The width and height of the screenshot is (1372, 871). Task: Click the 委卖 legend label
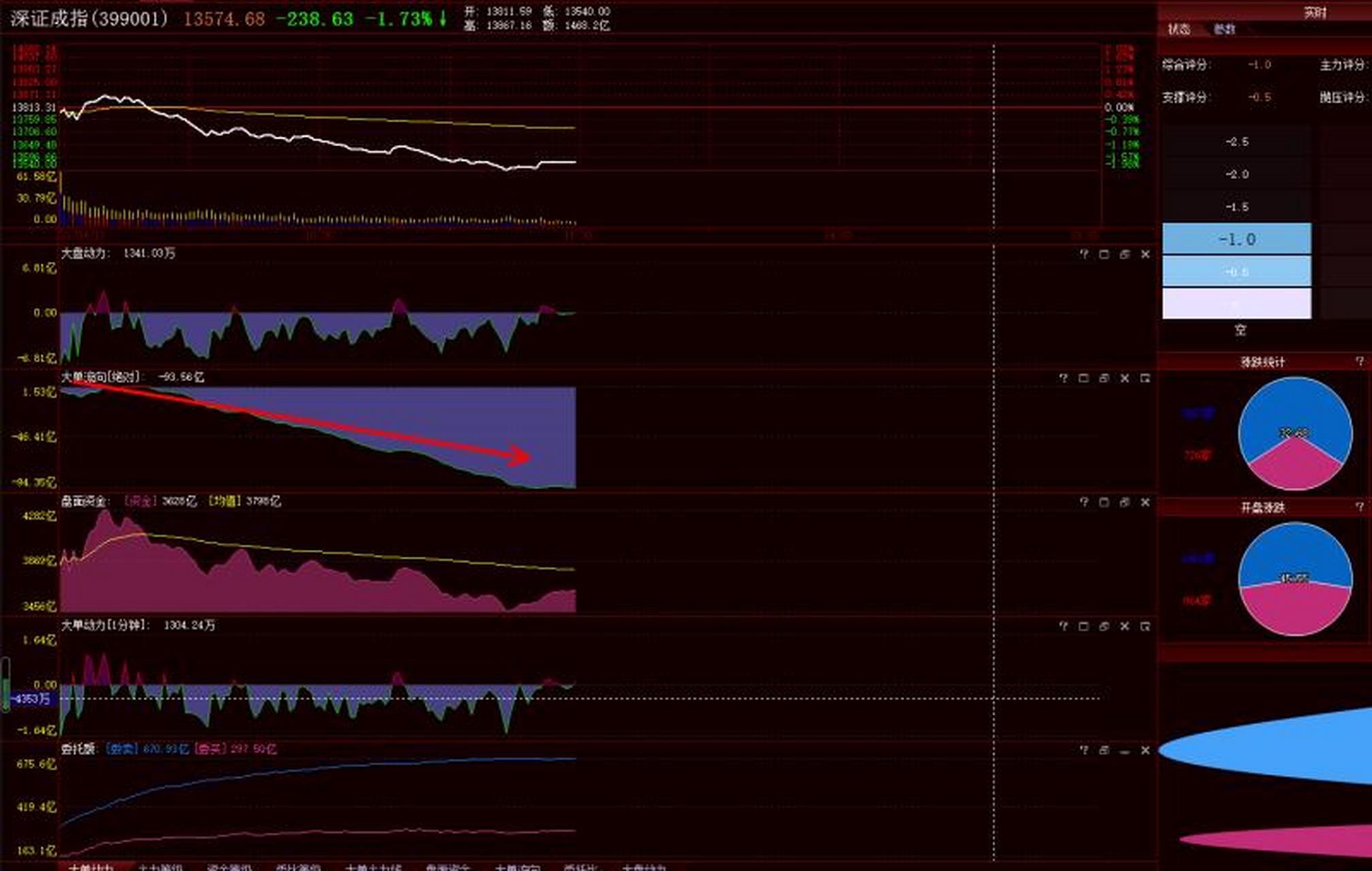pos(122,749)
